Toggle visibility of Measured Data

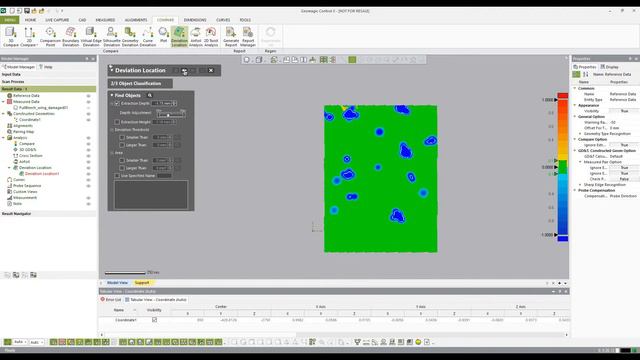[x=88, y=102]
